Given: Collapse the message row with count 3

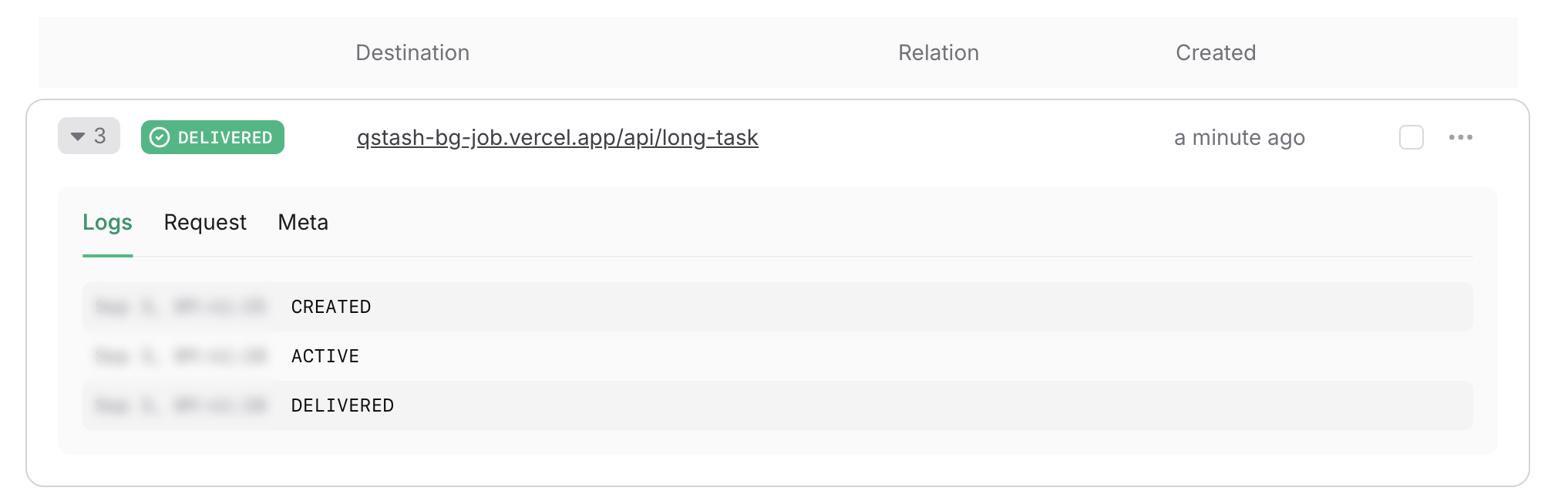Looking at the screenshot, I should pos(89,136).
